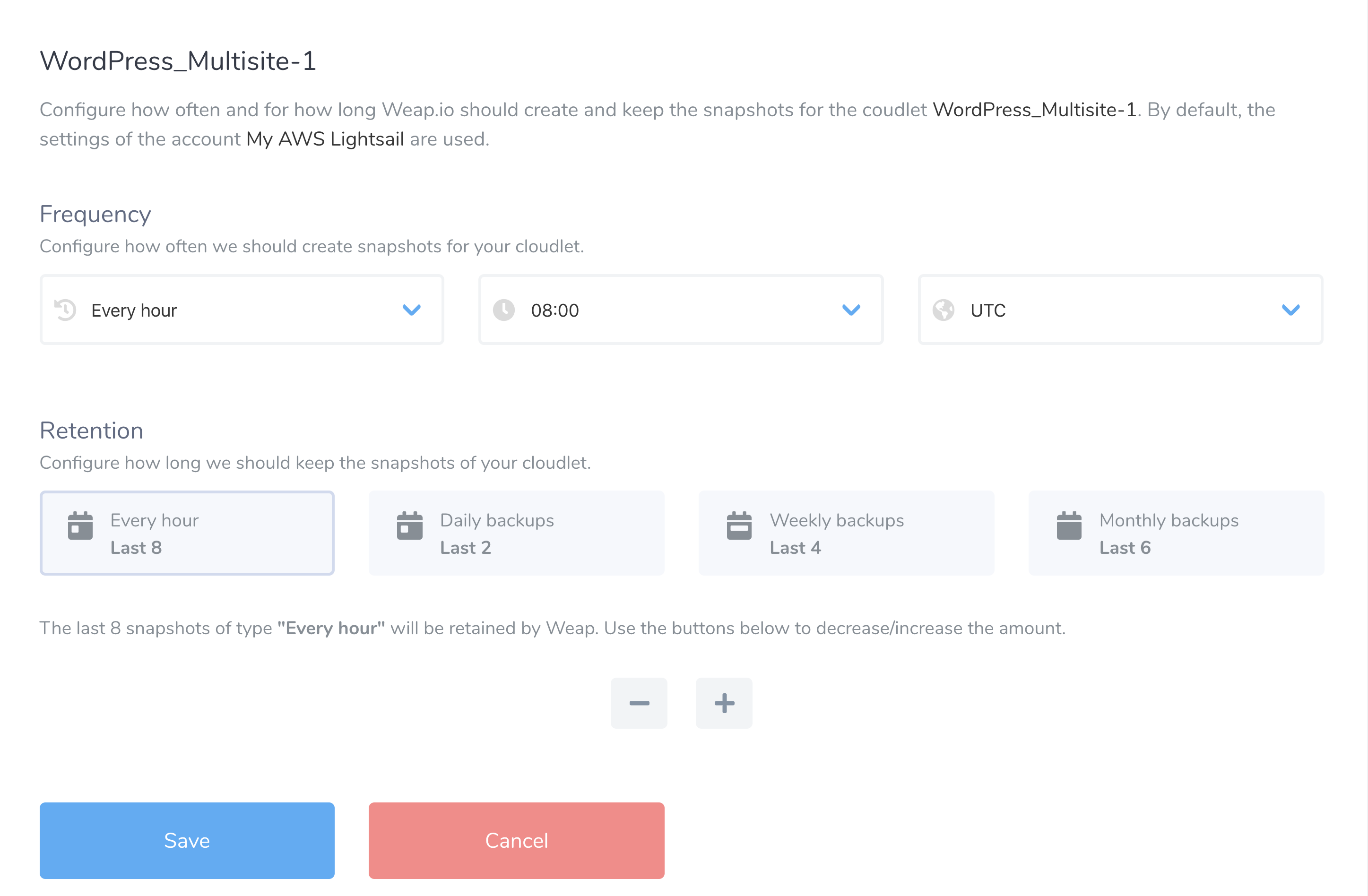Screen dimensions: 1368x896
Task: Click the globe icon beside UTC
Action: pos(943,310)
